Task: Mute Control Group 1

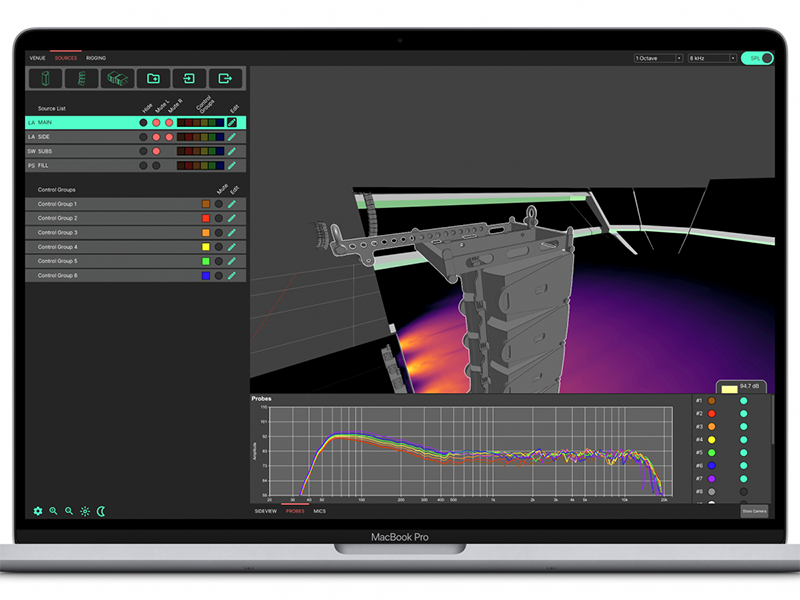Action: [218, 204]
